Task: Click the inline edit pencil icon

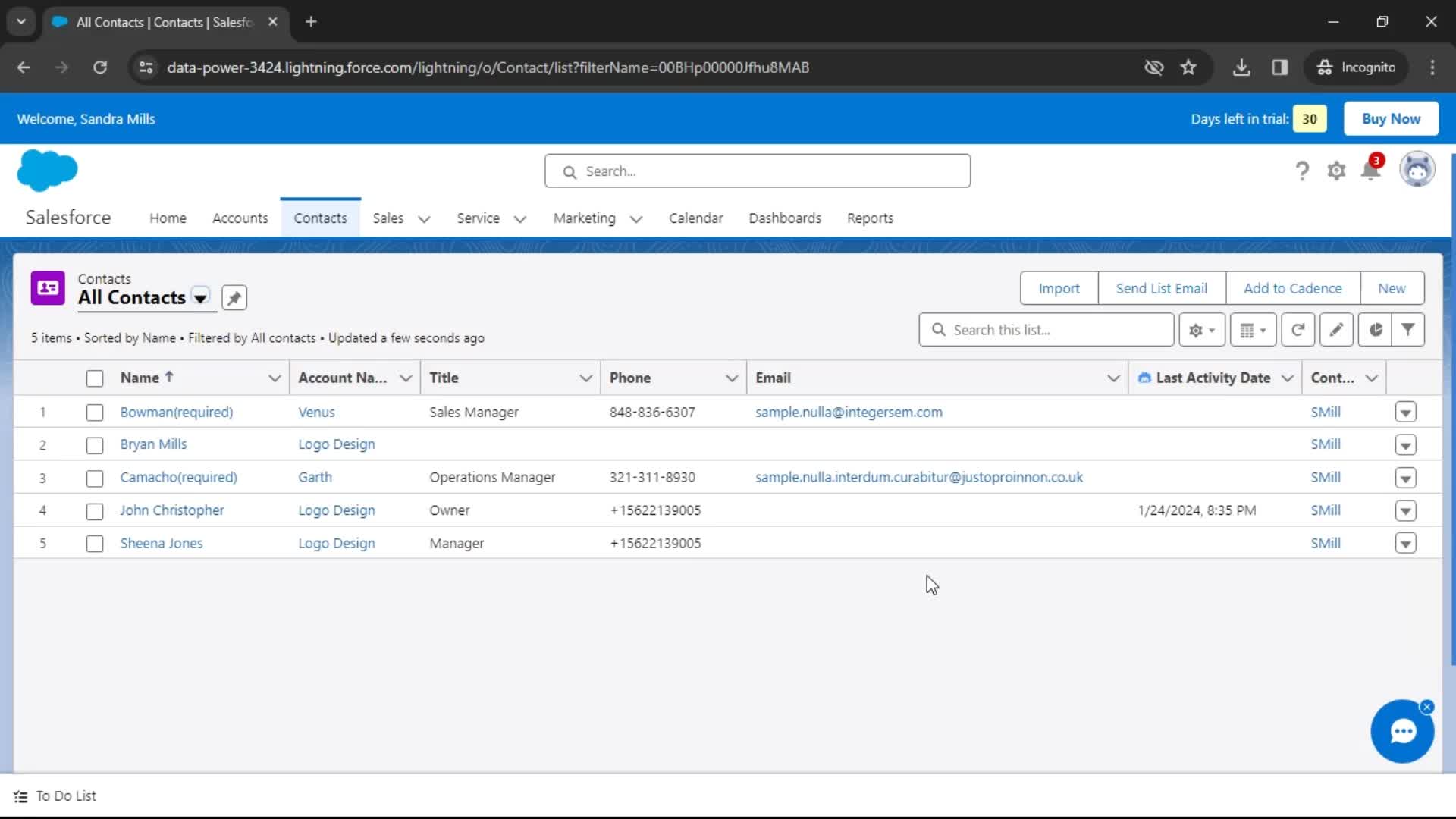Action: click(1336, 330)
